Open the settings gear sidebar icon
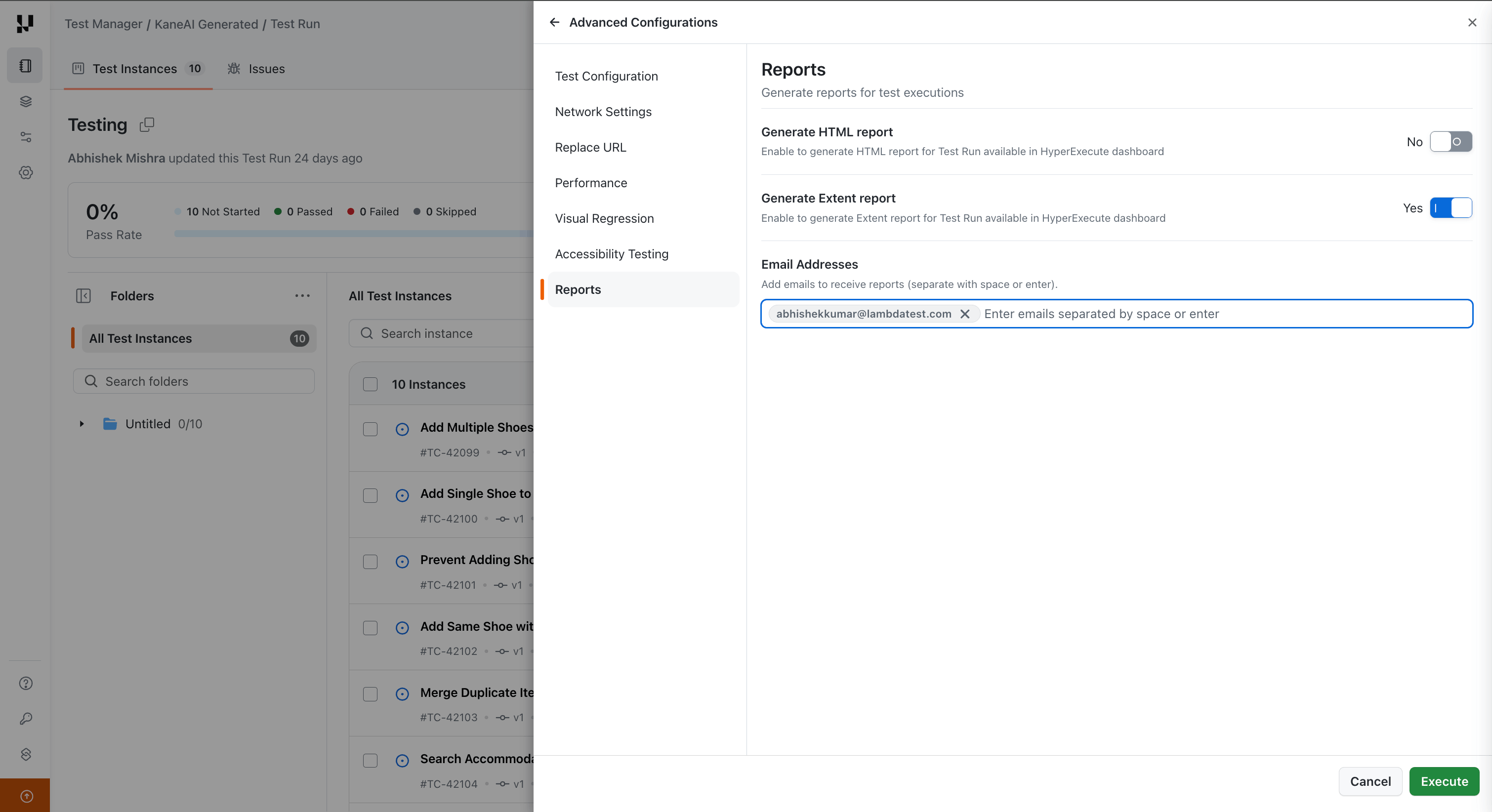This screenshot has height=812, width=1492. click(x=26, y=172)
